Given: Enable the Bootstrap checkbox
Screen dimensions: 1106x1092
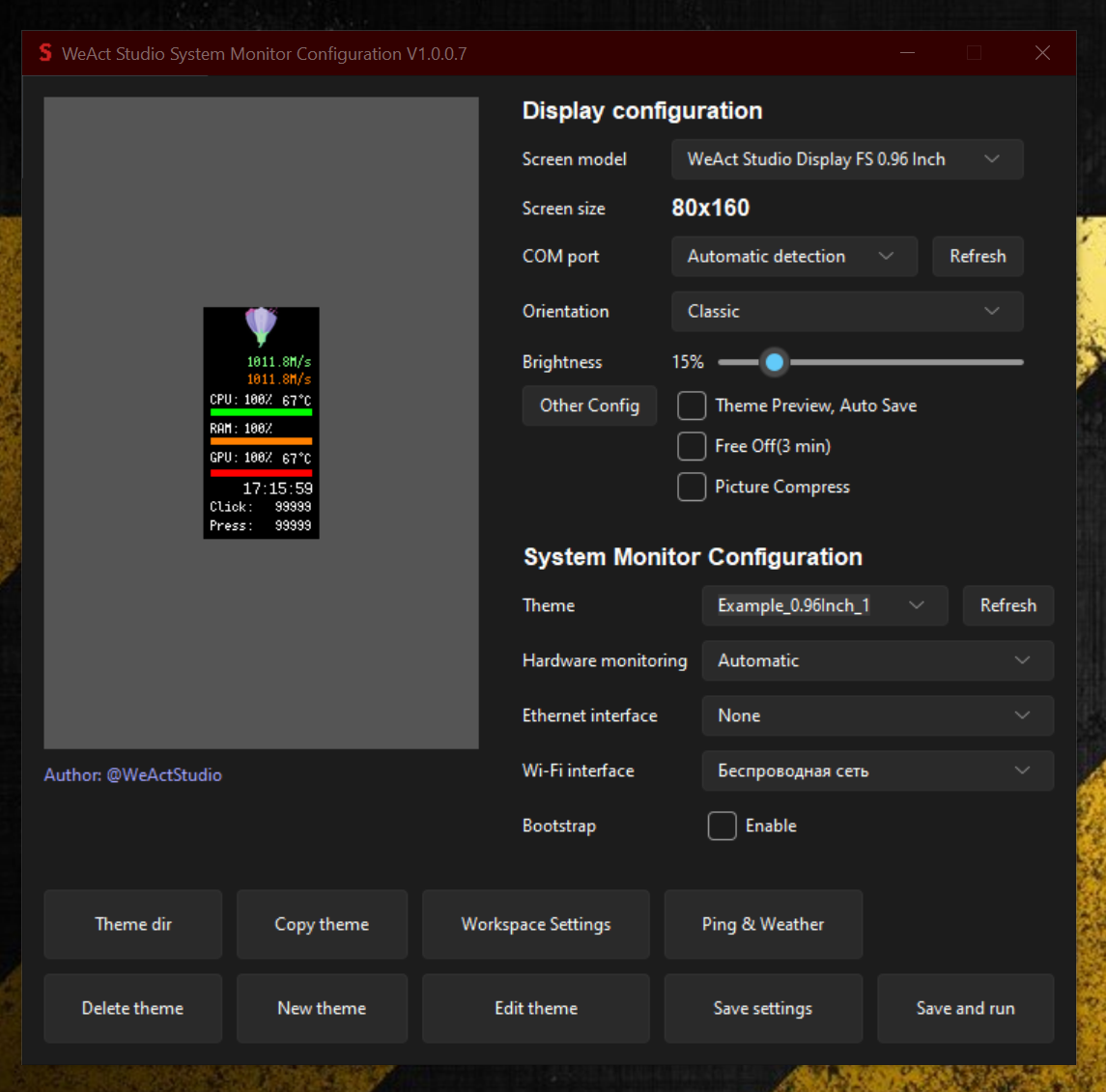Looking at the screenshot, I should coord(723,826).
